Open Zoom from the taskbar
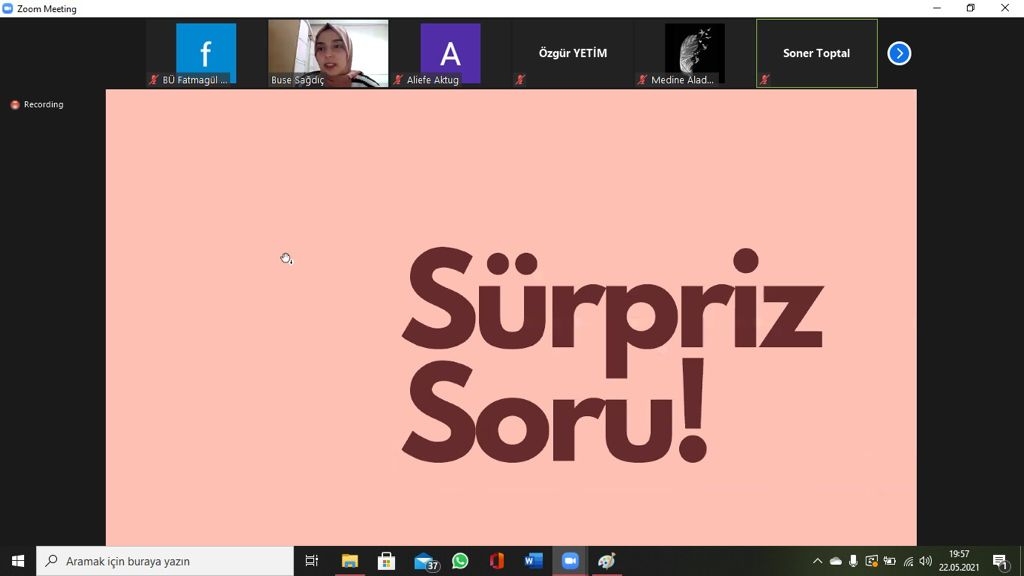This screenshot has width=1024, height=576. 570,561
